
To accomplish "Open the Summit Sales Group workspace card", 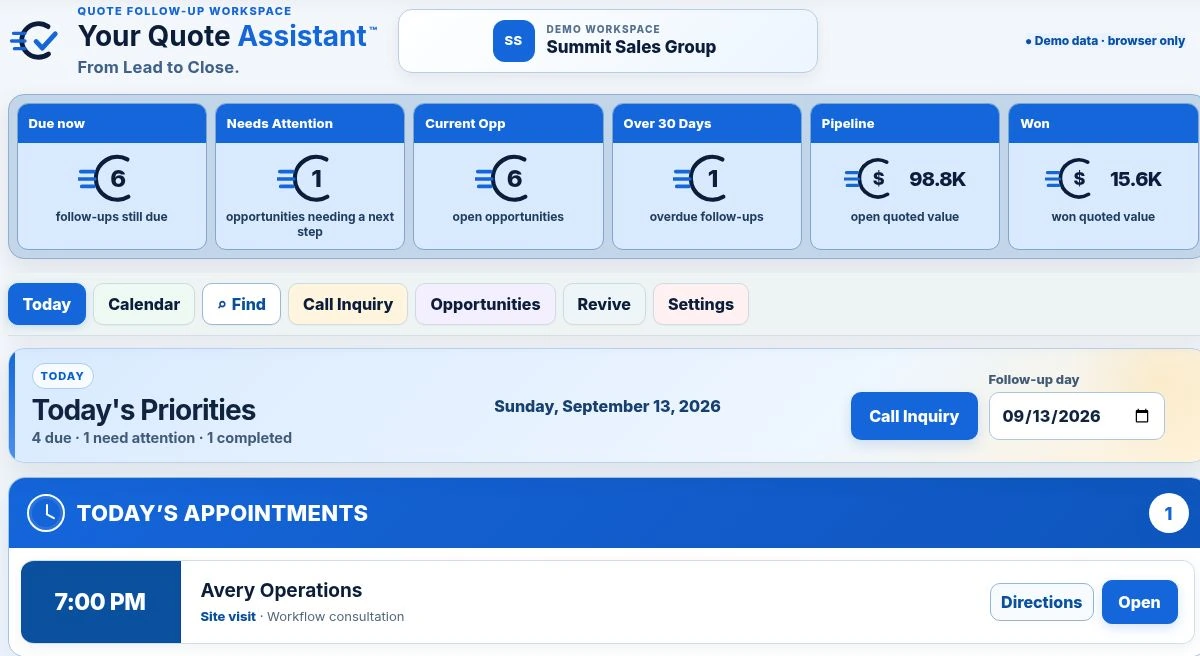I will pyautogui.click(x=608, y=41).
